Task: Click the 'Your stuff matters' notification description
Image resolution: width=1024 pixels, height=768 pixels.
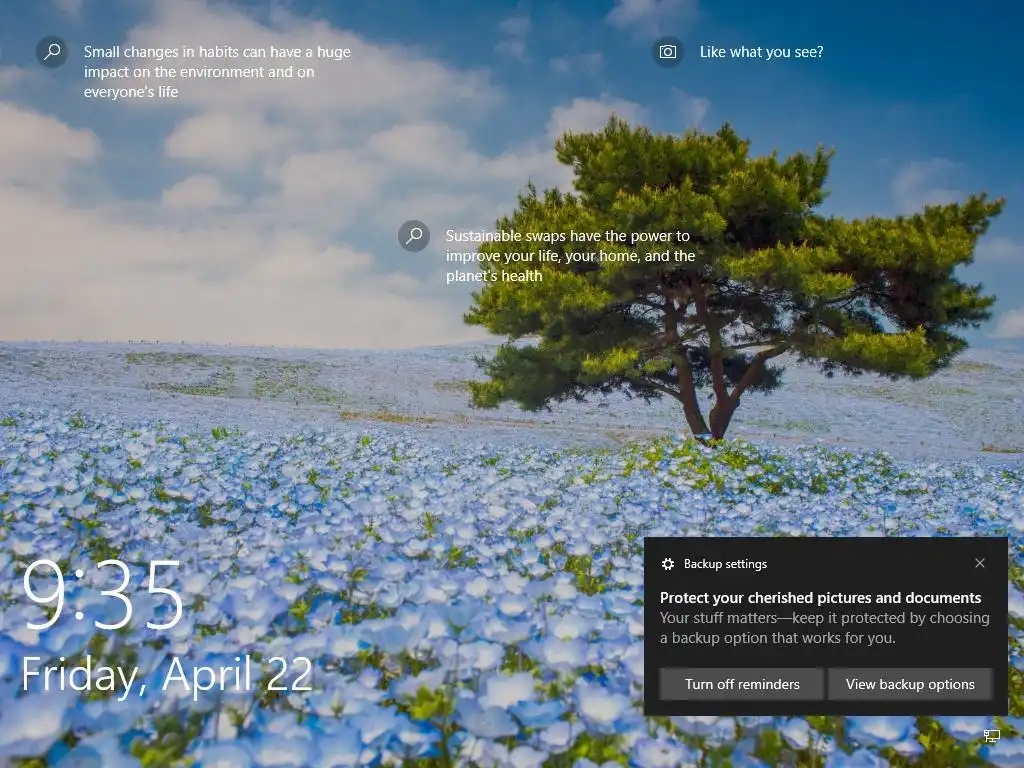Action: [824, 628]
